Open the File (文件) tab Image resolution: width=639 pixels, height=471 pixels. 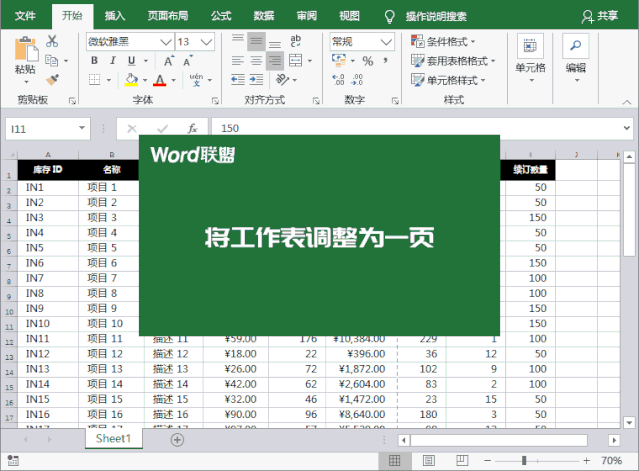[x=25, y=16]
